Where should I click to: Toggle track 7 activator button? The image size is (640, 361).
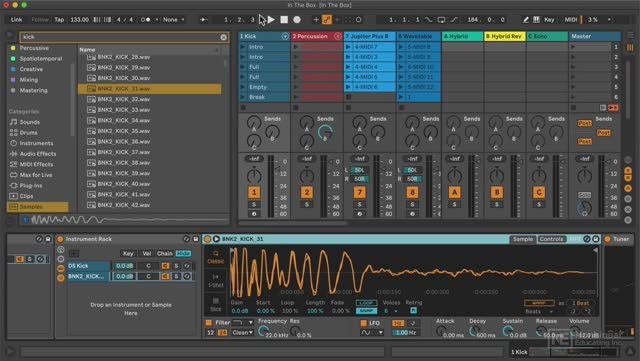[360, 192]
